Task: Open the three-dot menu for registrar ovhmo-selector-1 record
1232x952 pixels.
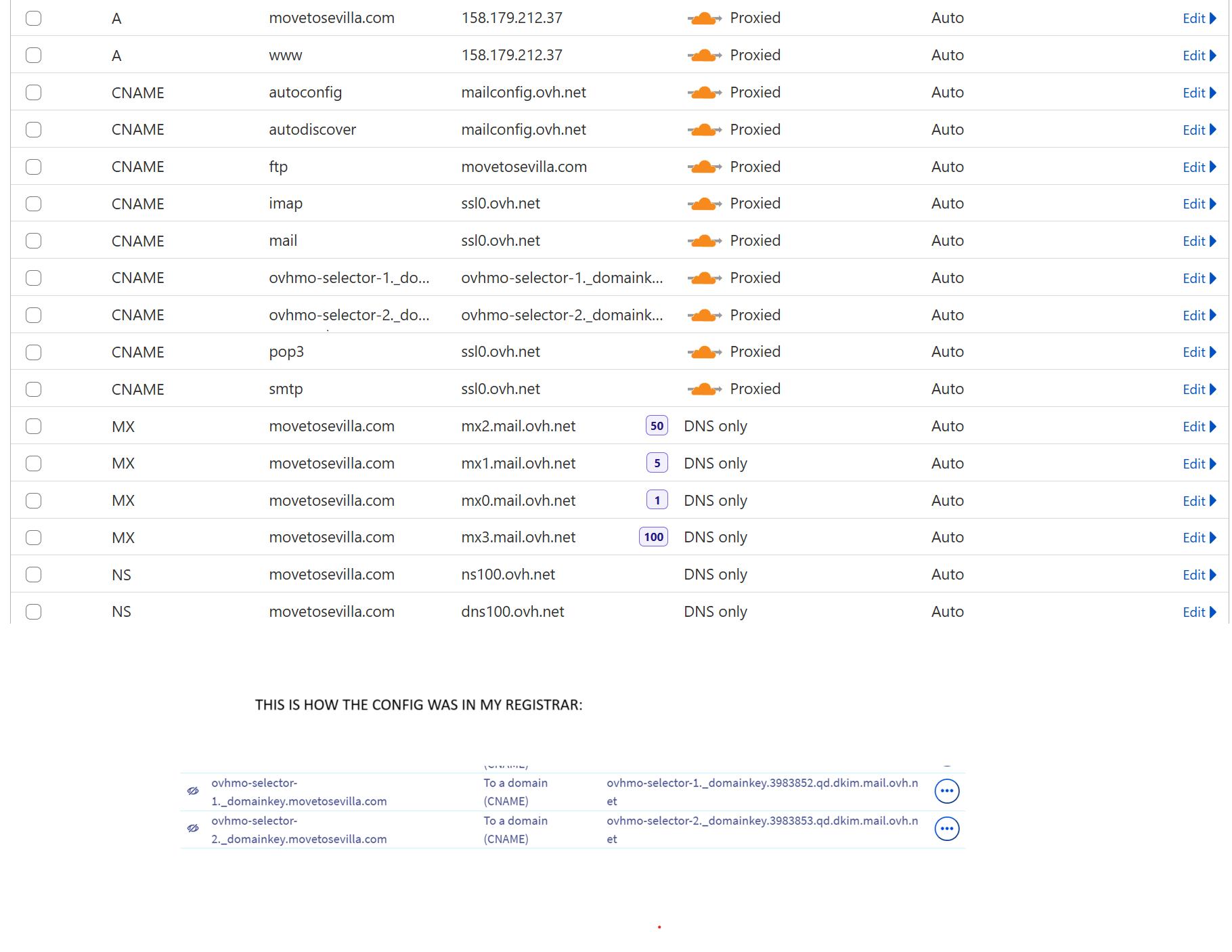Action: [x=947, y=791]
